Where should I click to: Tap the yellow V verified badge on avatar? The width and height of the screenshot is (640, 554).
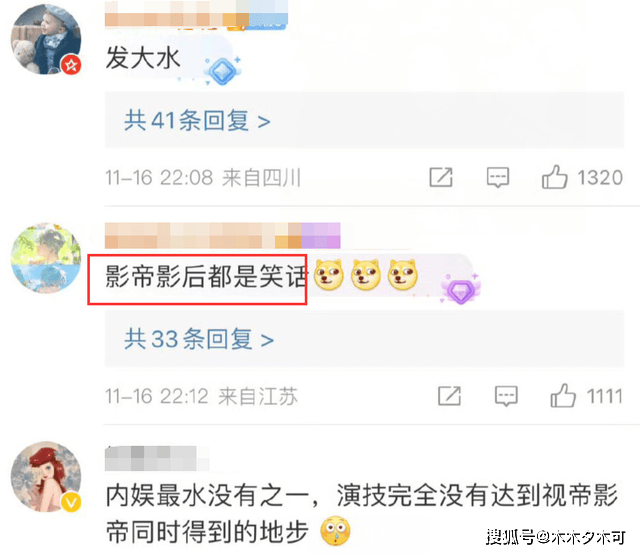71,502
